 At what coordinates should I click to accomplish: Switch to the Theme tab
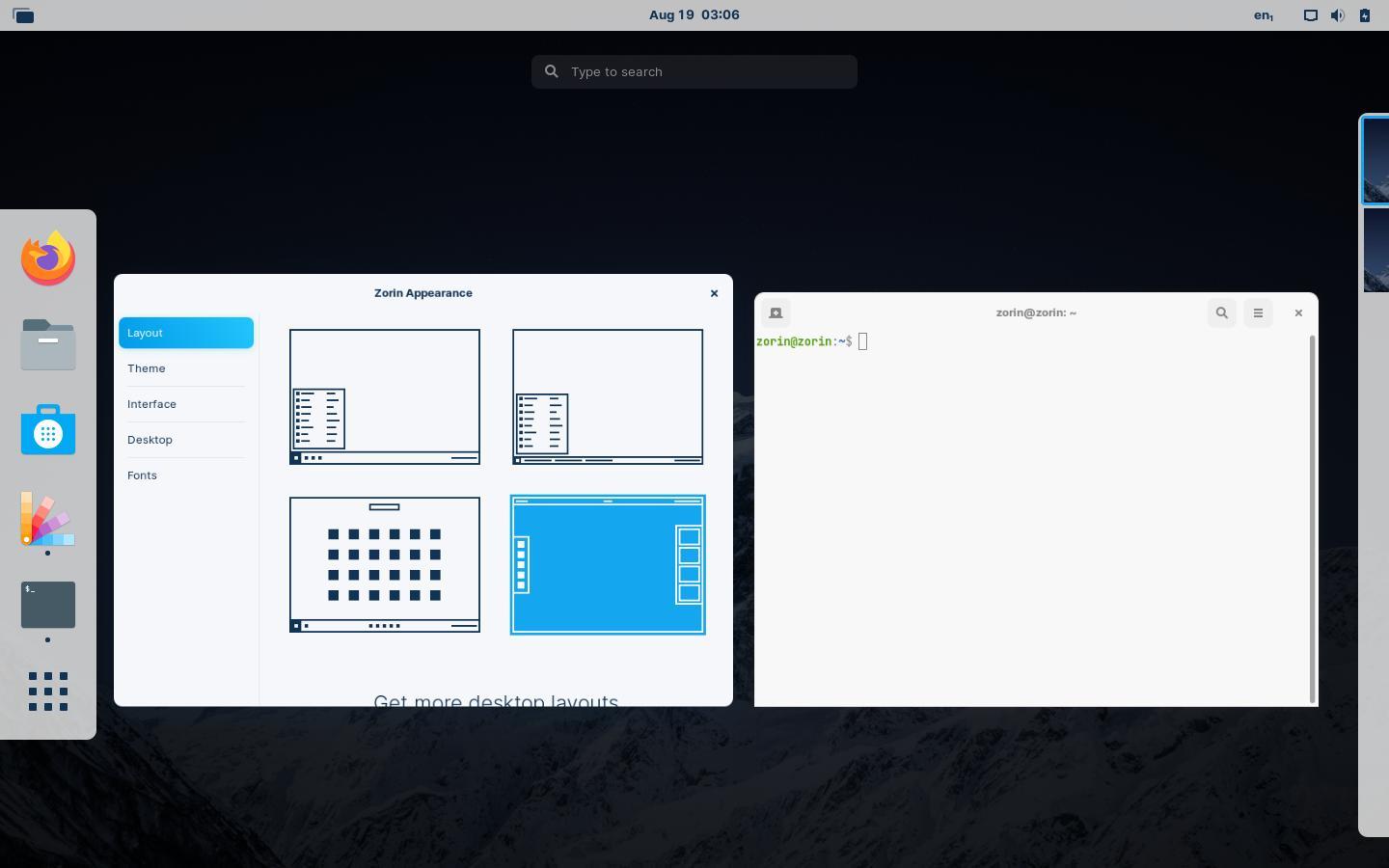click(x=147, y=368)
